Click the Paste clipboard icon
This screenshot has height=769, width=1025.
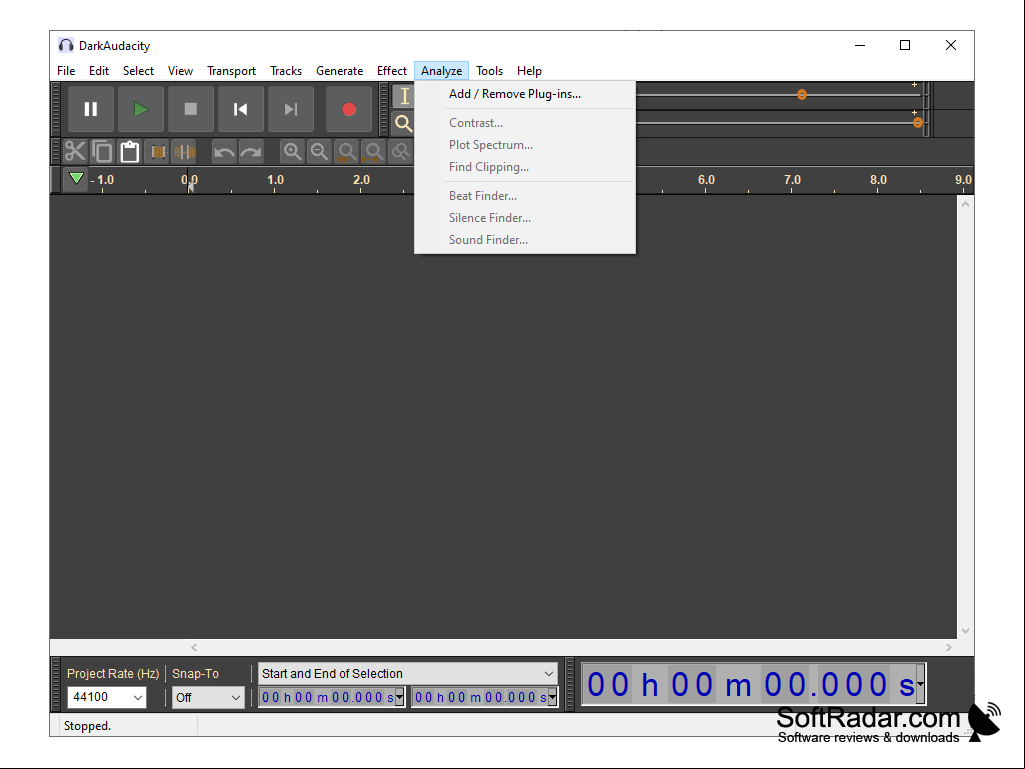point(129,152)
